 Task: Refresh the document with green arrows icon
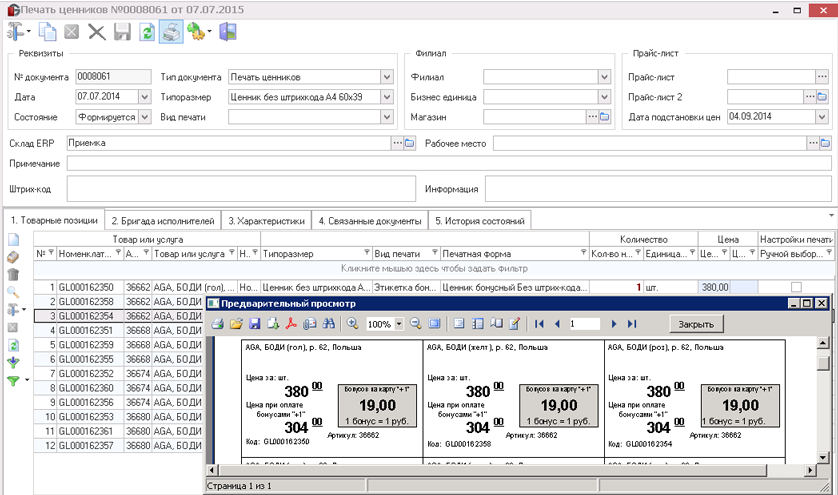147,32
